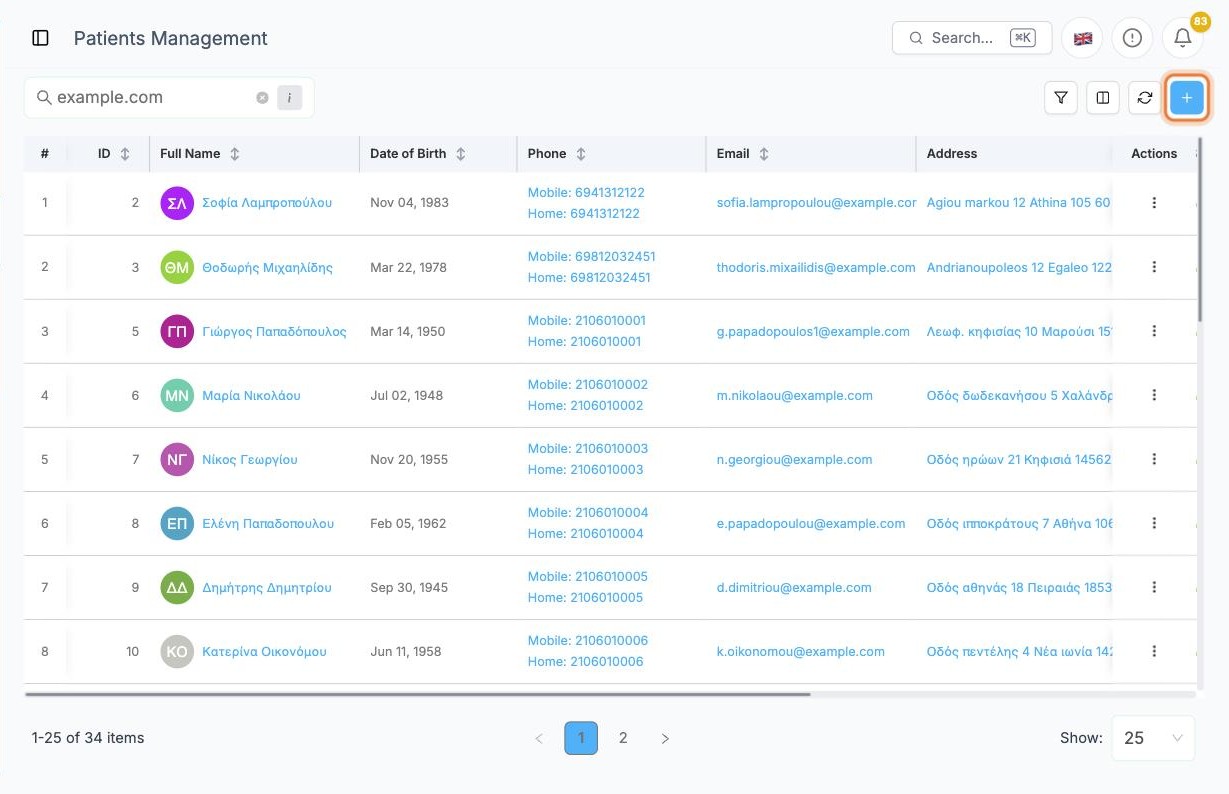
Task: Open patient Μαρία Νικολάου
Action: (x=251, y=395)
